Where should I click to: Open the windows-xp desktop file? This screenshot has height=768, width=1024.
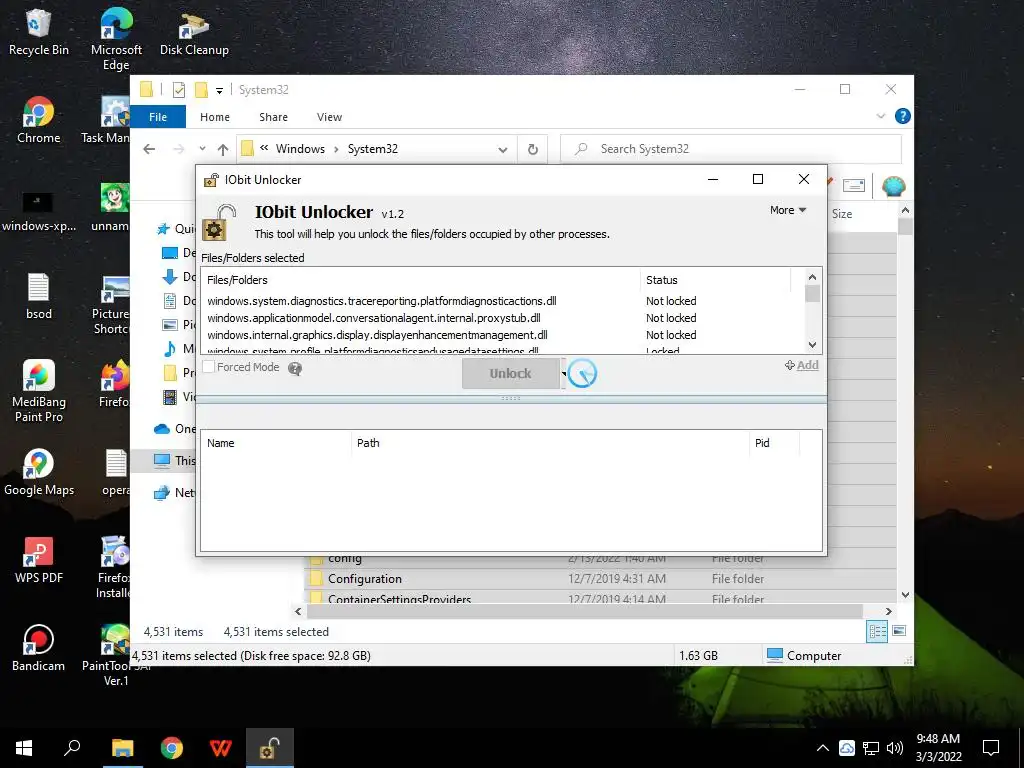pos(39,210)
